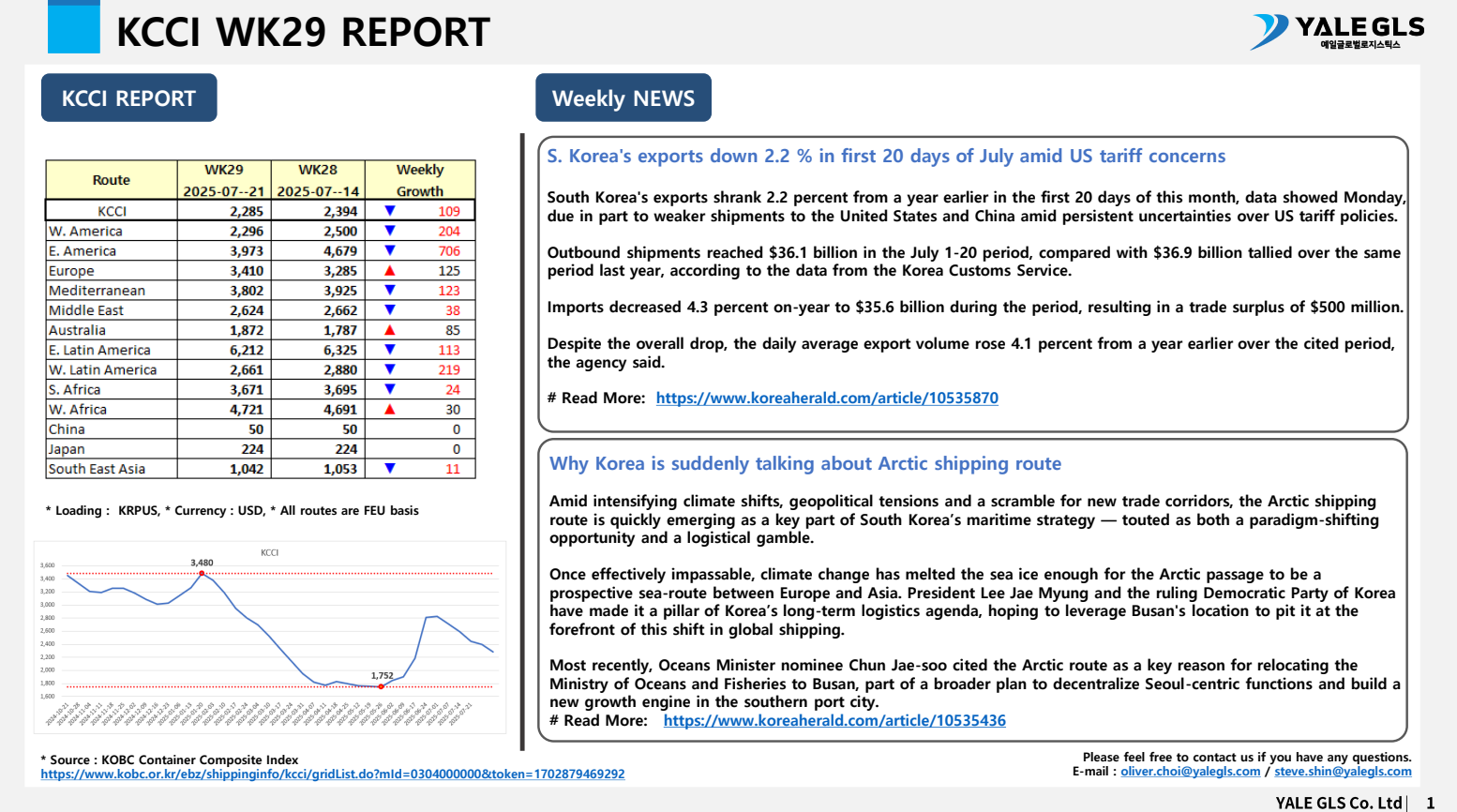Image resolution: width=1457 pixels, height=812 pixels.
Task: Open the koreaherald article 10535870 link
Action: pyautogui.click(x=827, y=398)
